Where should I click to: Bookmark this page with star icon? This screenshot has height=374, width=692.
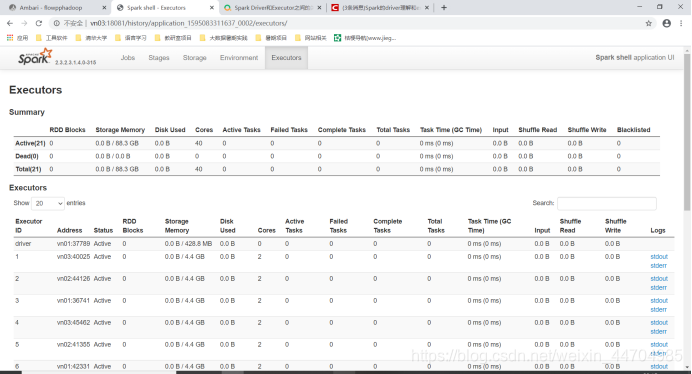[x=648, y=23]
